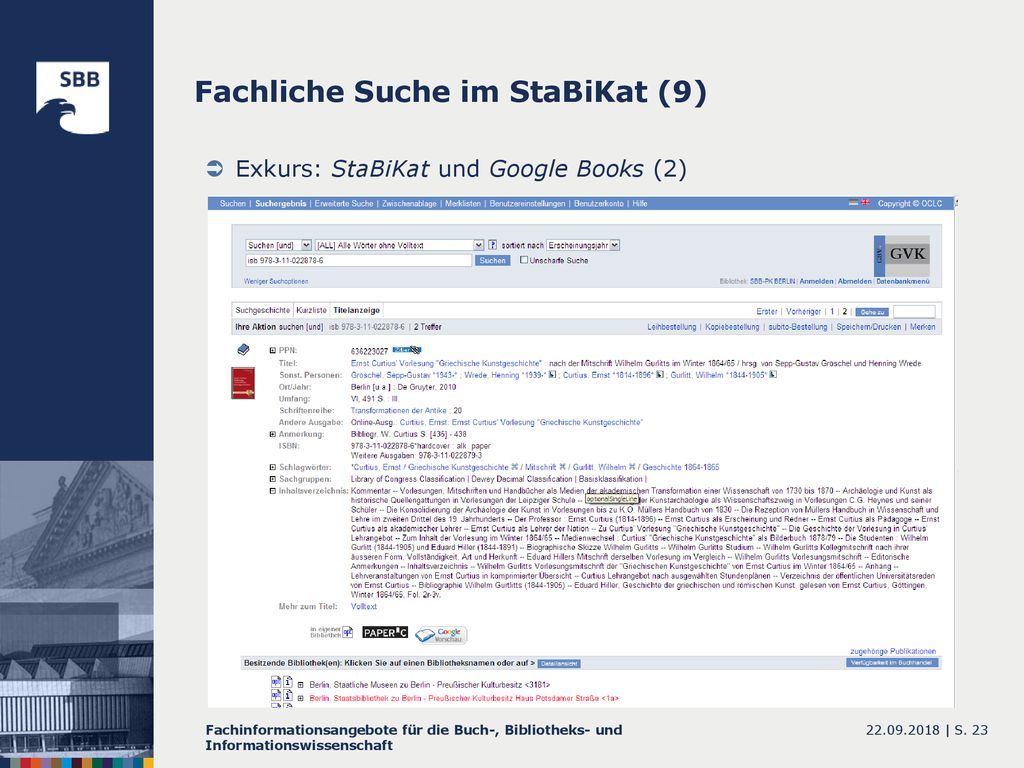Click the info icon after Curtius, Ernst 1814-1896
Screen dimensions: 1024x768
click(x=660, y=375)
